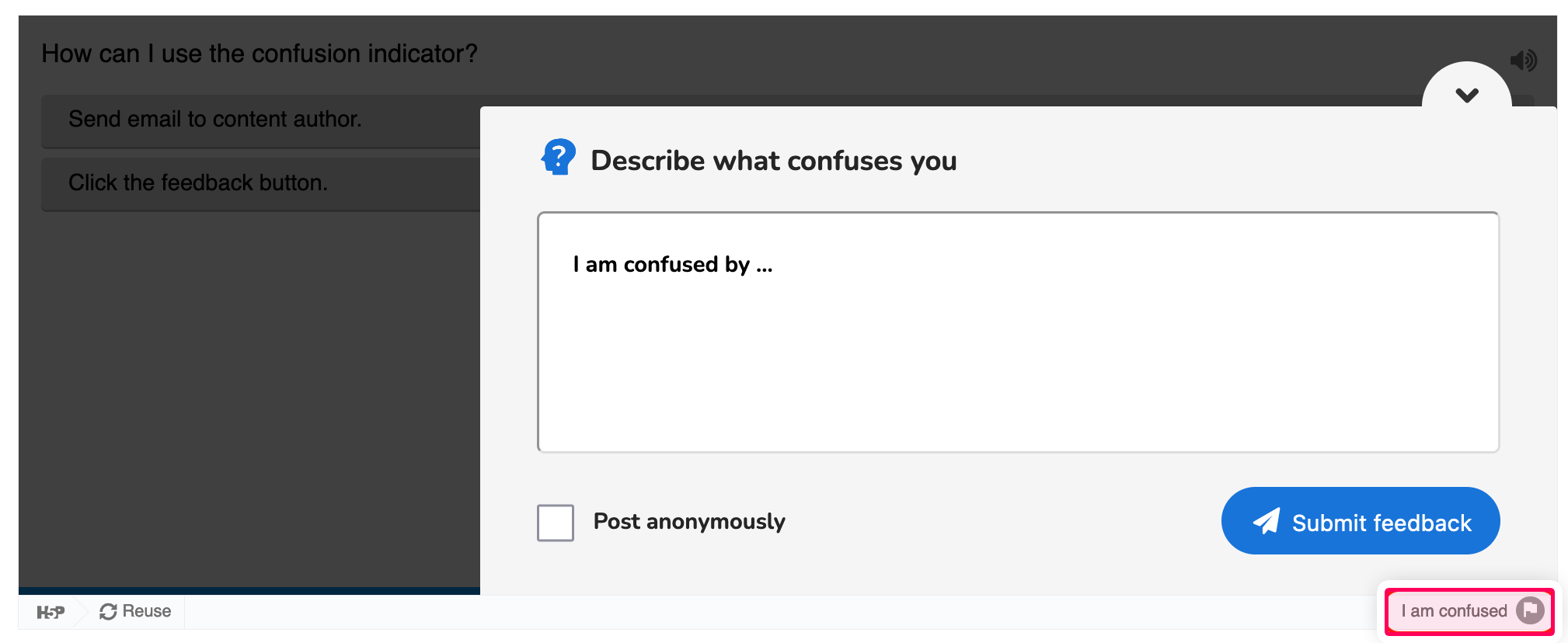1568x643 pixels.
Task: Select answer 'Send email to content author.'
Action: (214, 119)
